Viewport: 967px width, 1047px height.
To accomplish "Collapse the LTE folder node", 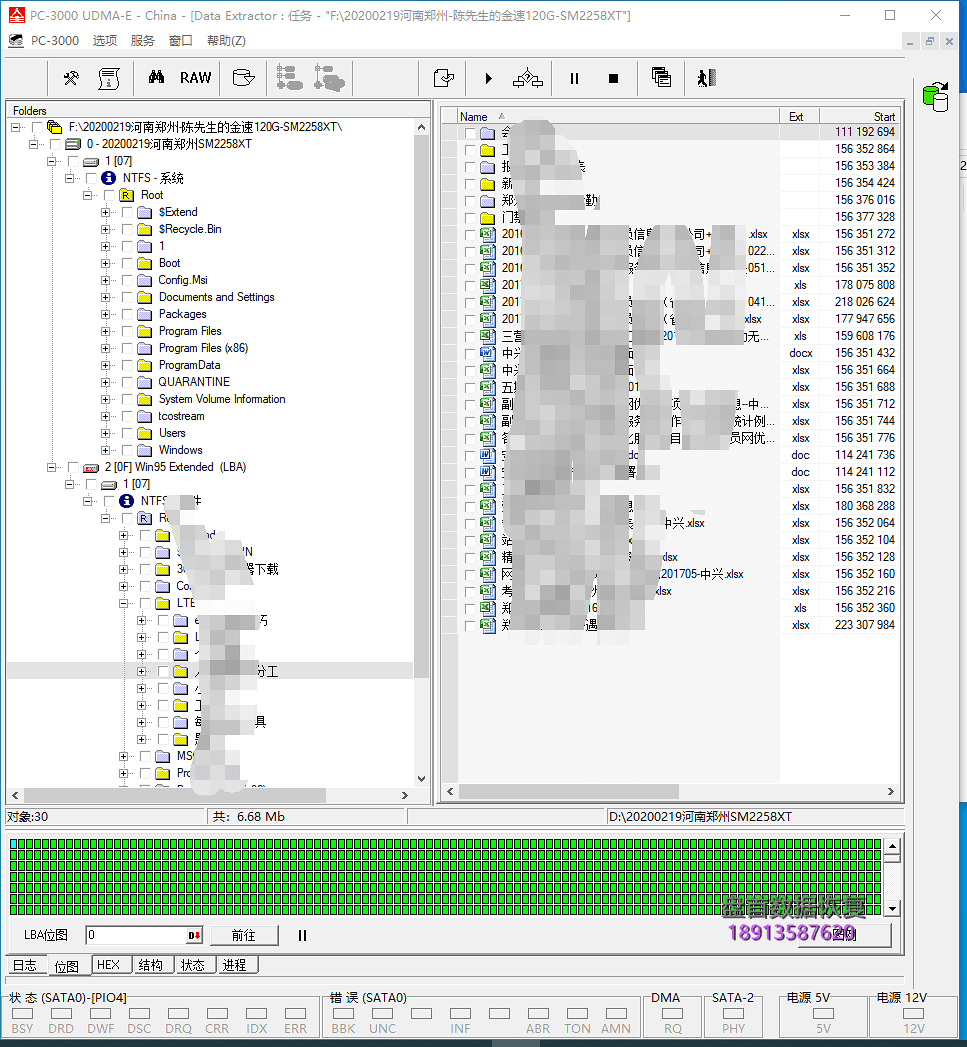I will [x=124, y=603].
